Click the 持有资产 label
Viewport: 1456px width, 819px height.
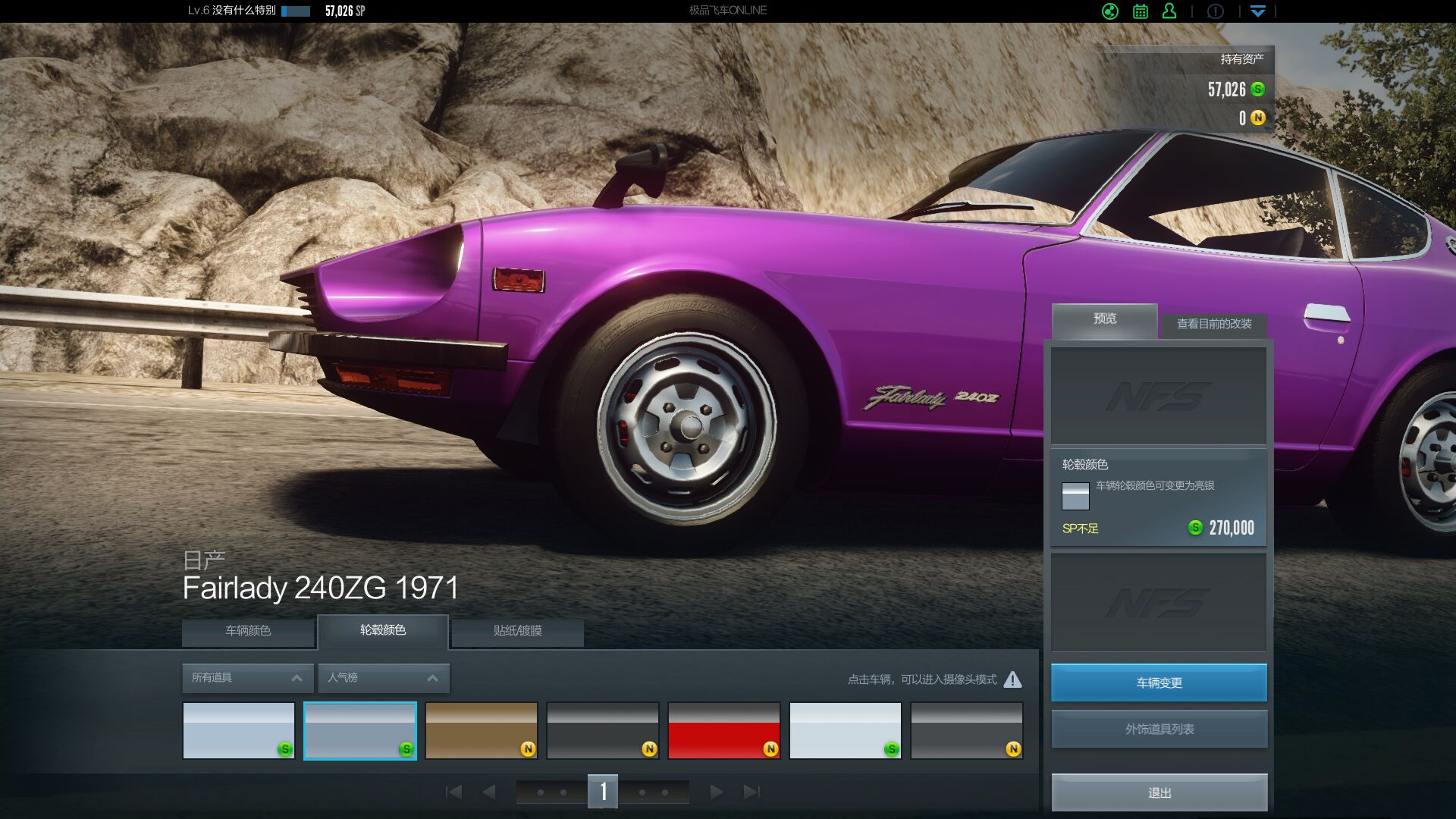(1242, 59)
